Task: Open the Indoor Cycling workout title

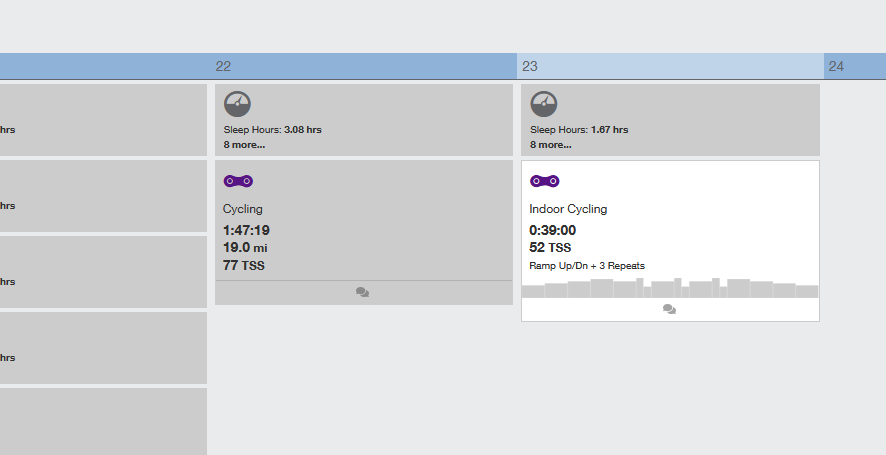Action: pos(568,209)
